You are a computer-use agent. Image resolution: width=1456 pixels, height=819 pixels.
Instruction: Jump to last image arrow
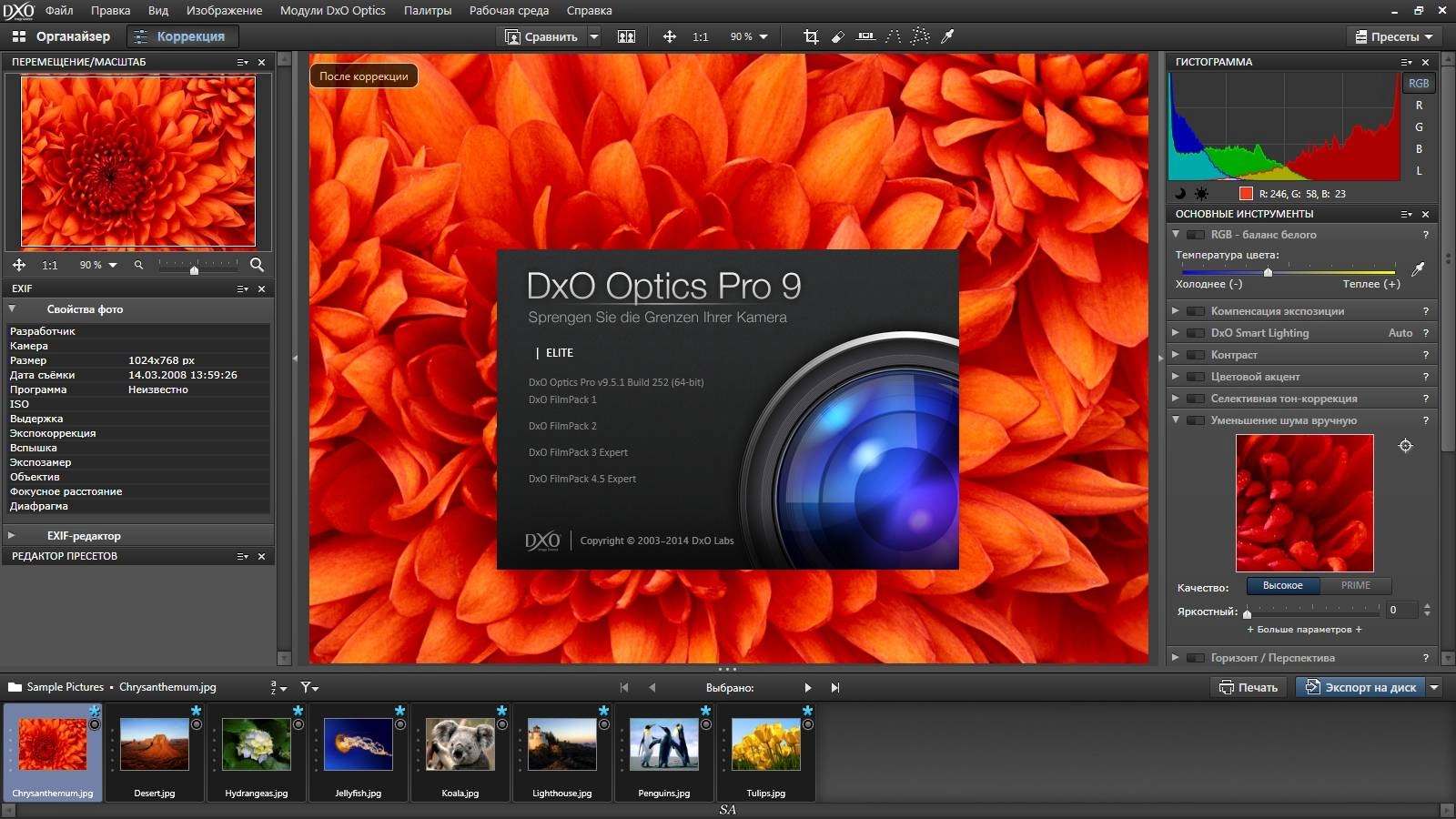click(x=835, y=688)
